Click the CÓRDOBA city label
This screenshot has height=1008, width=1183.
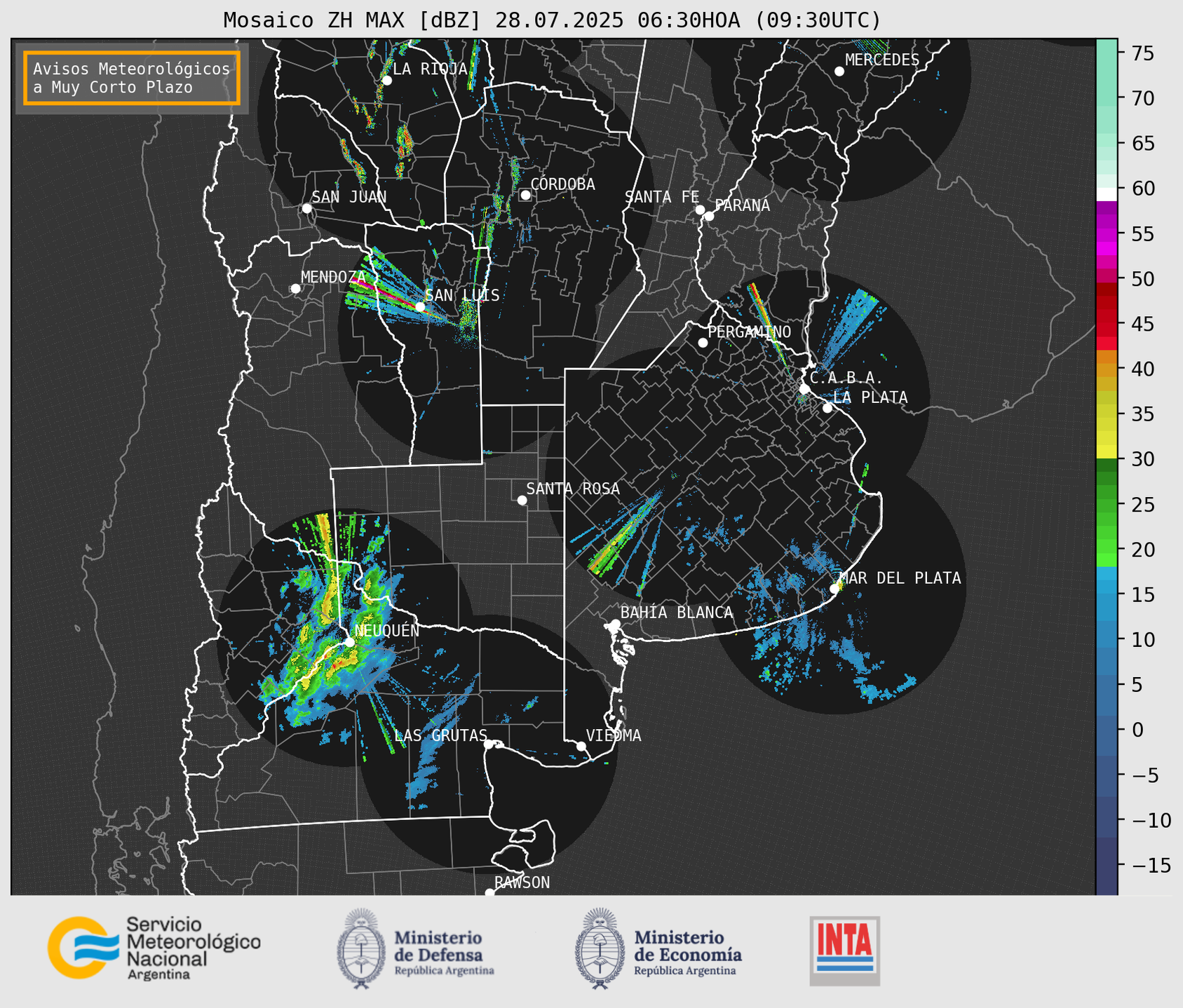pos(562,184)
